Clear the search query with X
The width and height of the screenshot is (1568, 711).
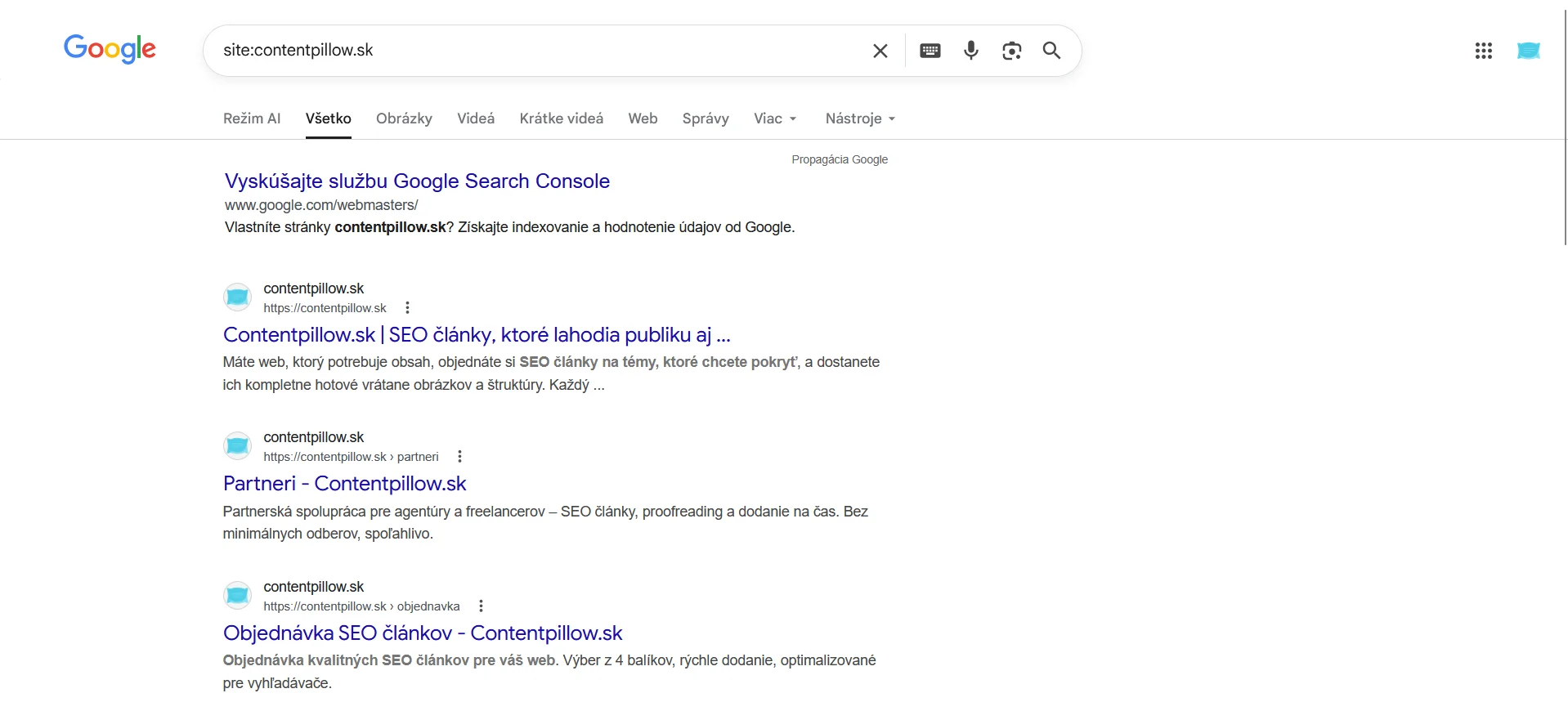880,51
